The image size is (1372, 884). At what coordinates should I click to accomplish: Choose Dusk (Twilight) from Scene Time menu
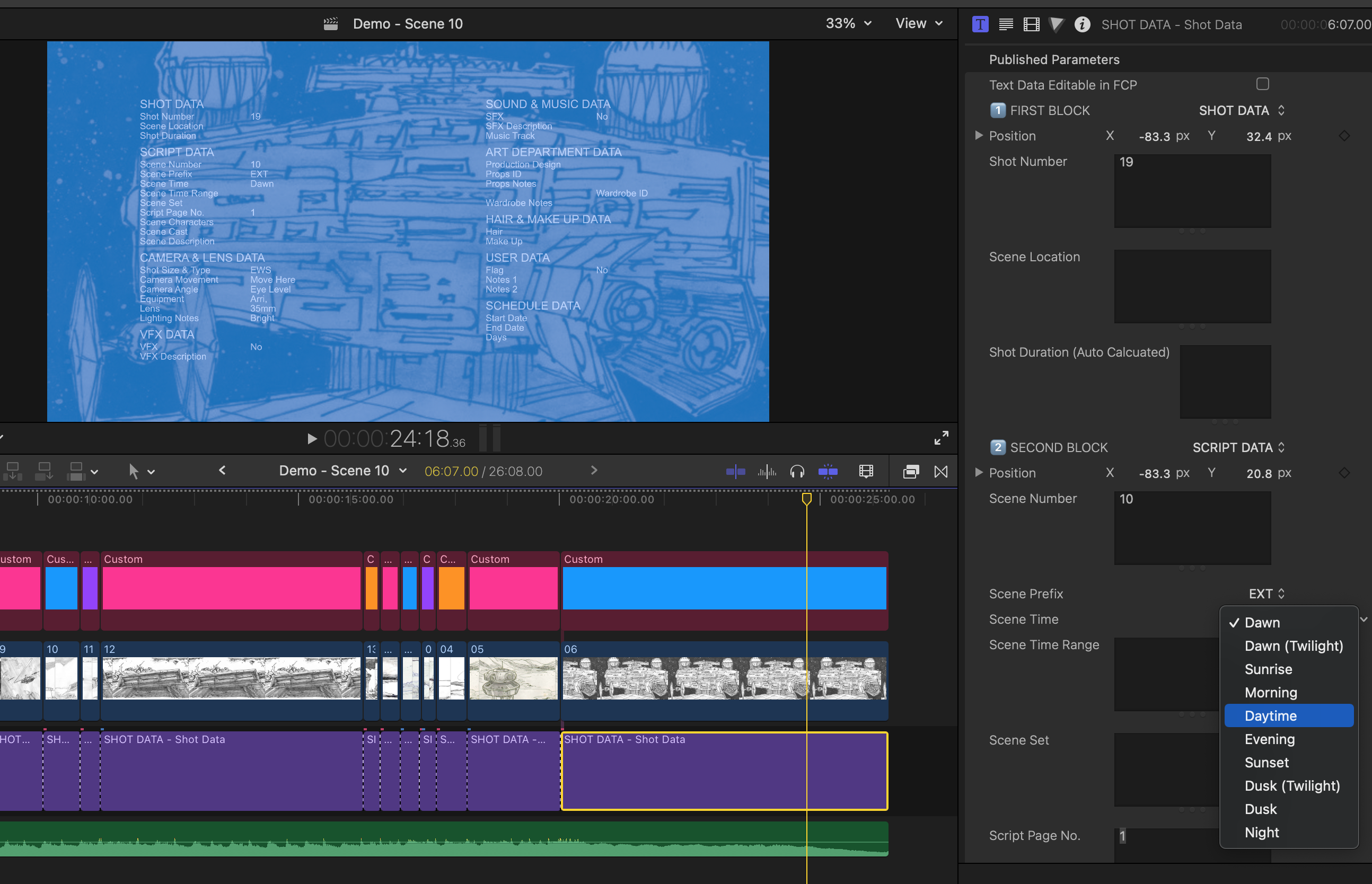(1289, 786)
